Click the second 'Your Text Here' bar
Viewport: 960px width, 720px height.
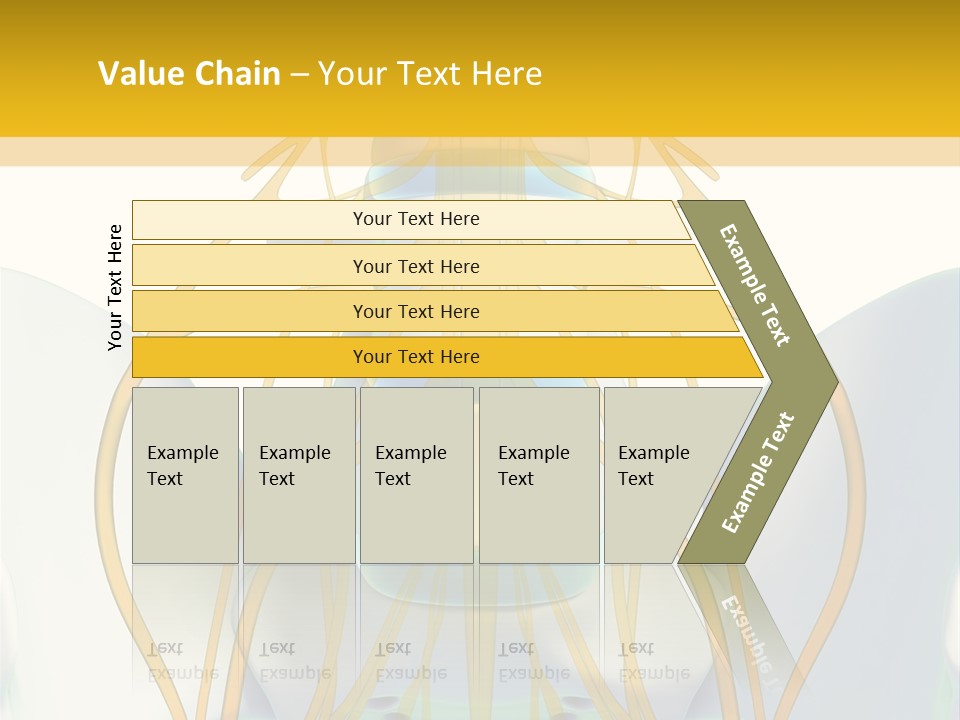[416, 266]
